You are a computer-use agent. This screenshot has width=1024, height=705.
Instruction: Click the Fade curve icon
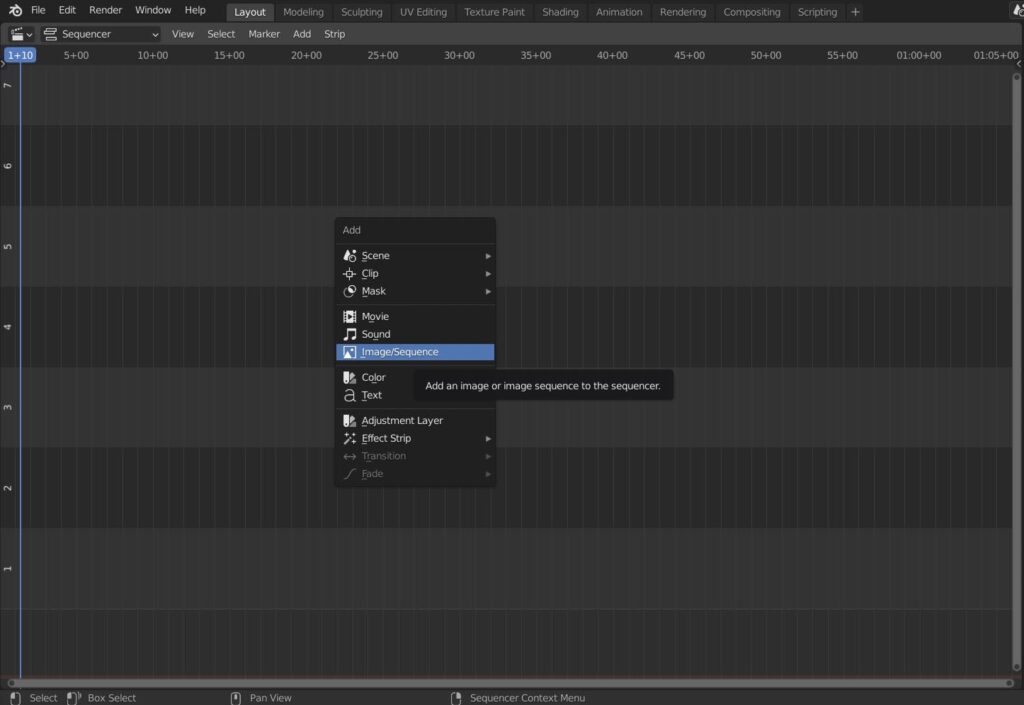tap(349, 474)
